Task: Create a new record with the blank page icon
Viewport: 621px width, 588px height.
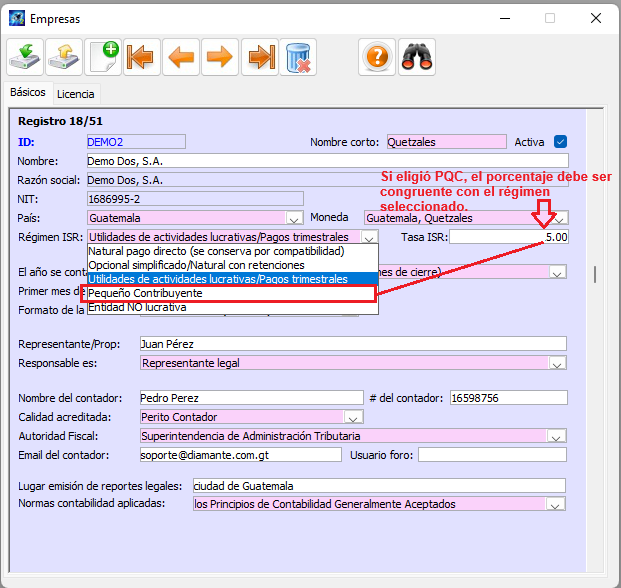Action: 103,57
